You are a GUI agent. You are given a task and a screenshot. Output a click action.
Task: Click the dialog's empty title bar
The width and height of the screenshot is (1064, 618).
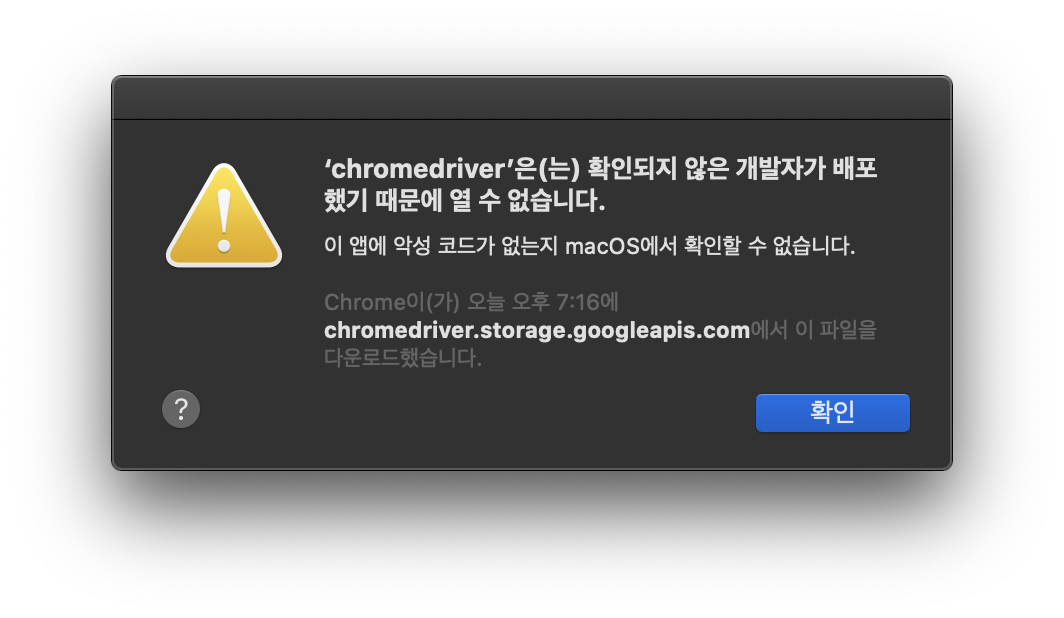click(532, 98)
